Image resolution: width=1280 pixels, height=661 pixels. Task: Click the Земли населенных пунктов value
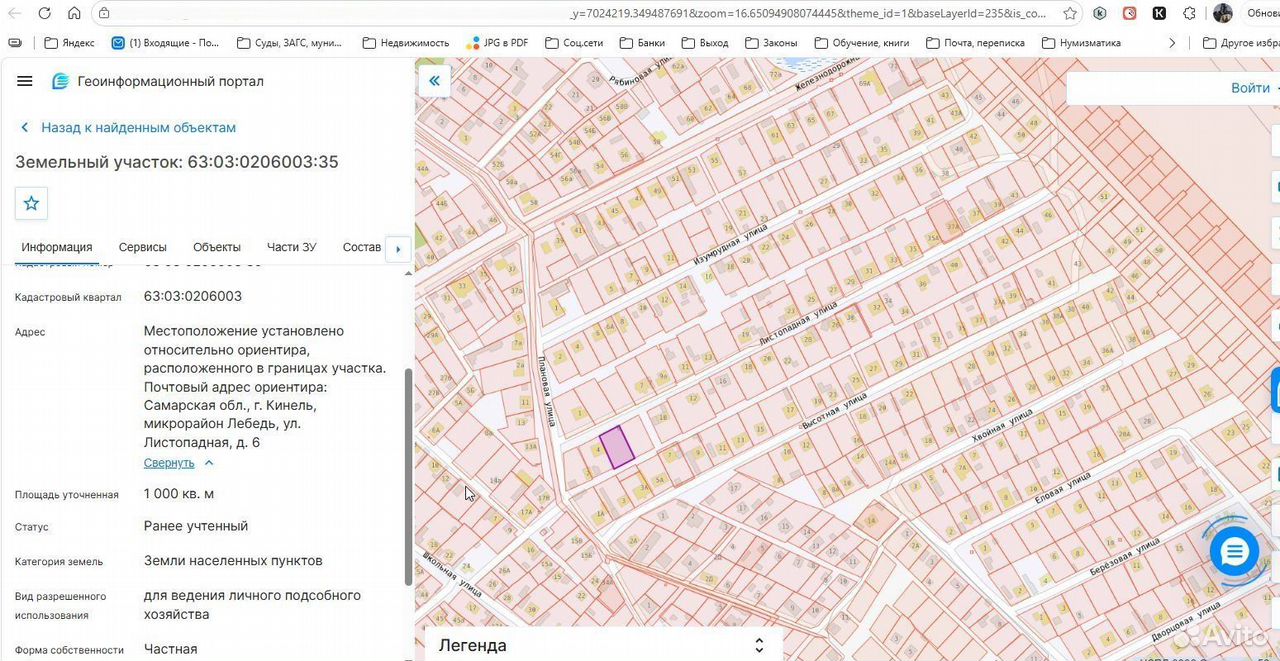coord(233,561)
